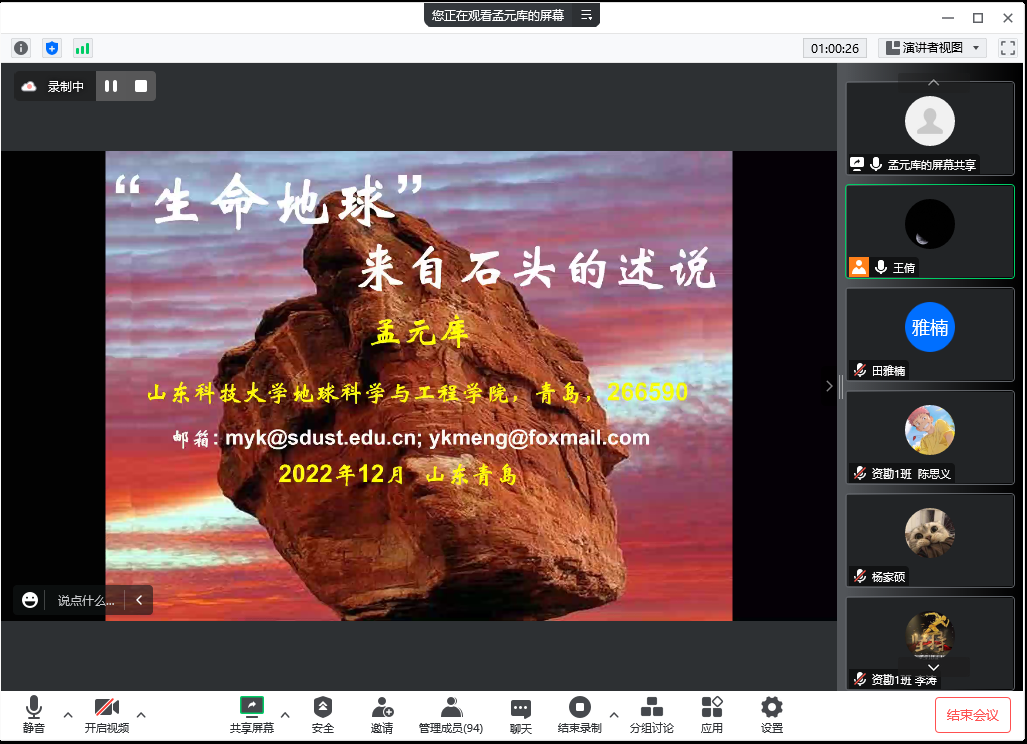
Task: Open 设置 (Settings) gear
Action: pyautogui.click(x=771, y=714)
